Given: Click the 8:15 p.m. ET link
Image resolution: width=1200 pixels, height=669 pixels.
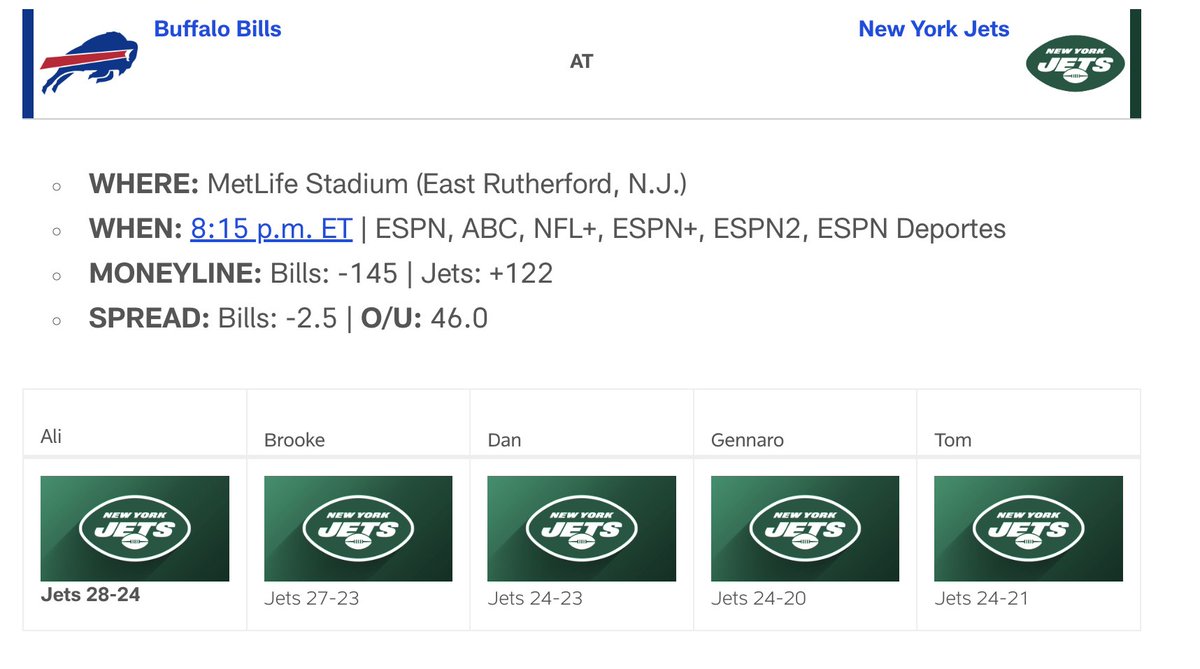Looking at the screenshot, I should [271, 229].
